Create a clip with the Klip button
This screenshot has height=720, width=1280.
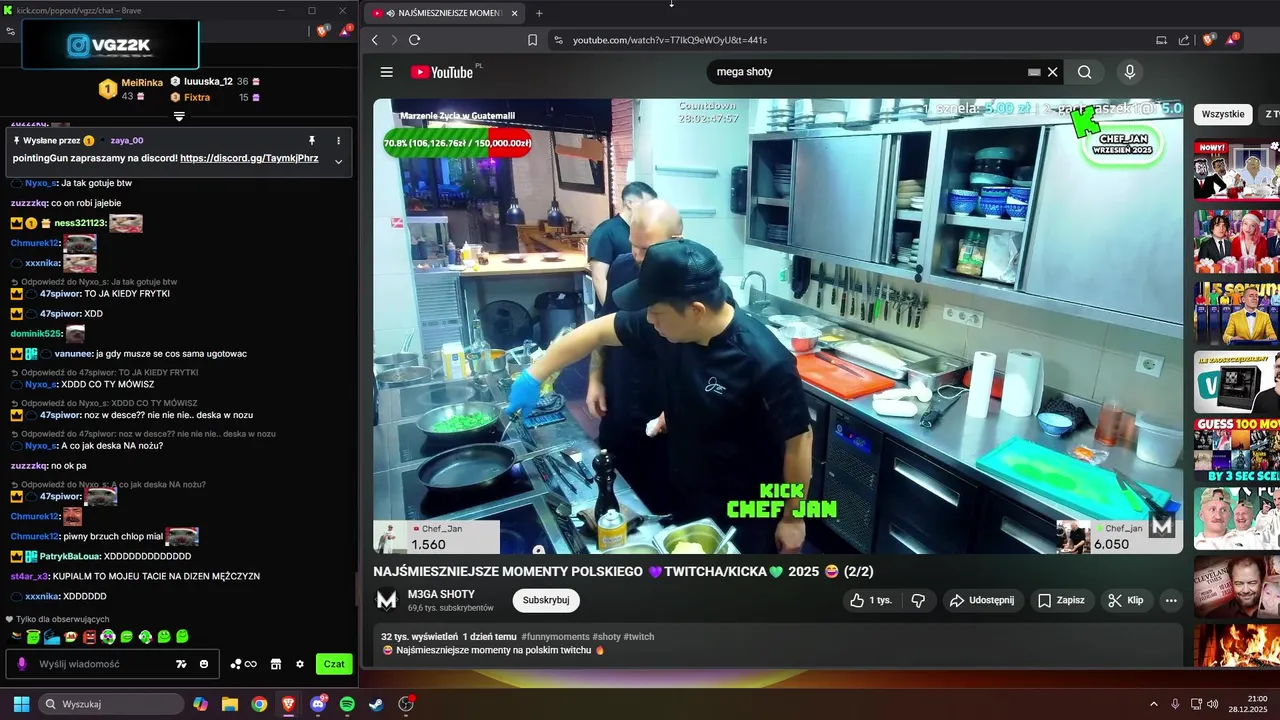(1126, 600)
